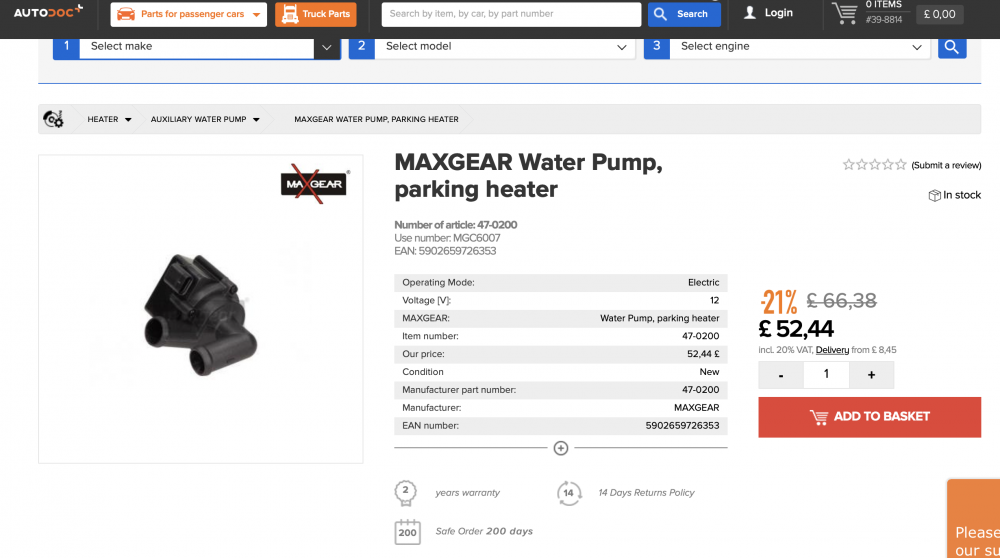Image resolution: width=1000 pixels, height=558 pixels.
Task: Focus the item search input field
Action: 511,14
